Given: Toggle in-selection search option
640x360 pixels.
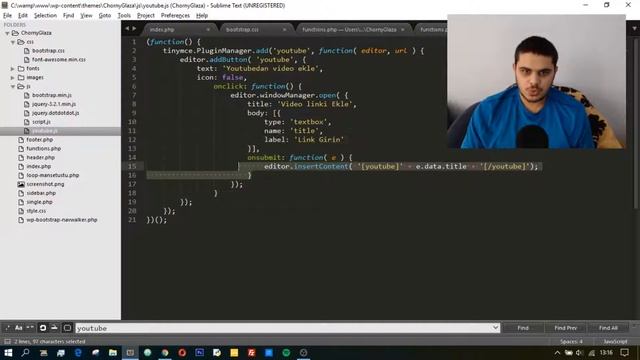Looking at the screenshot, I should (54, 328).
